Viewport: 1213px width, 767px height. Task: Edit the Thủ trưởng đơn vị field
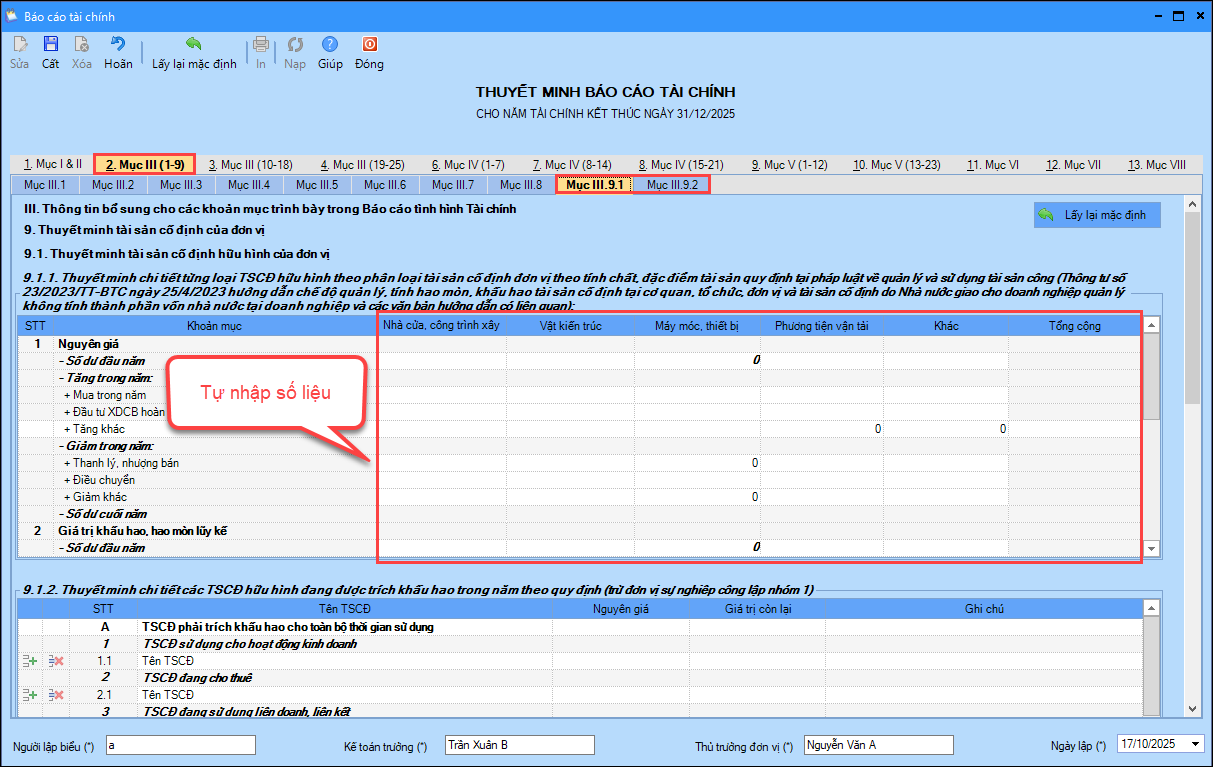coord(878,745)
